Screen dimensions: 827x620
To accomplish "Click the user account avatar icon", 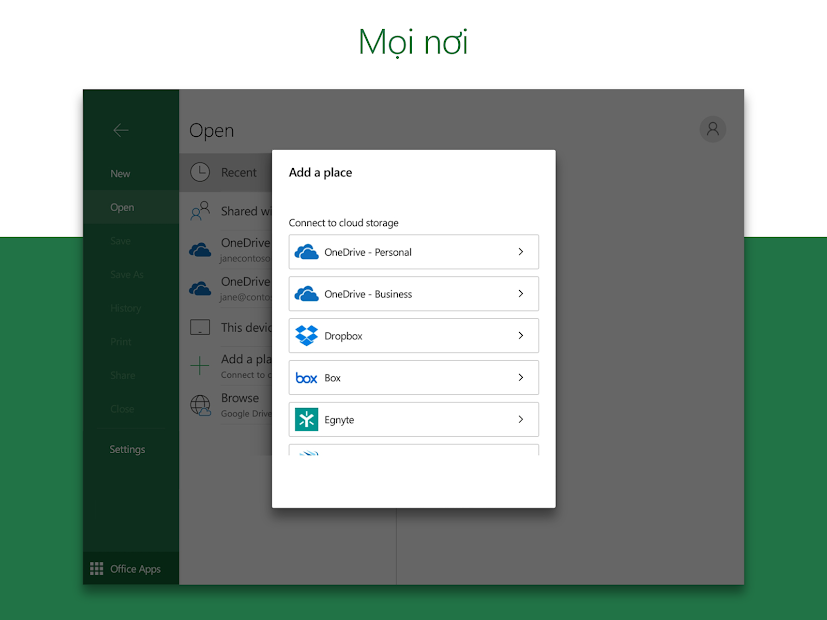I will [712, 129].
